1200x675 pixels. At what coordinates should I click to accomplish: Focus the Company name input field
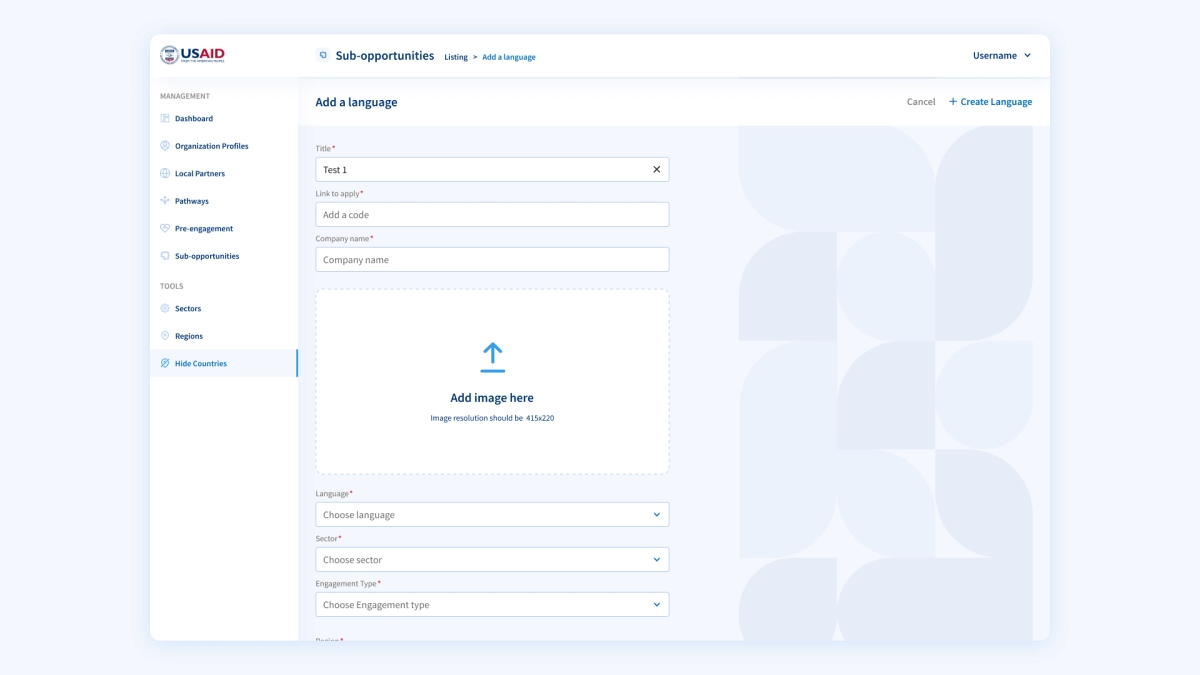click(492, 260)
